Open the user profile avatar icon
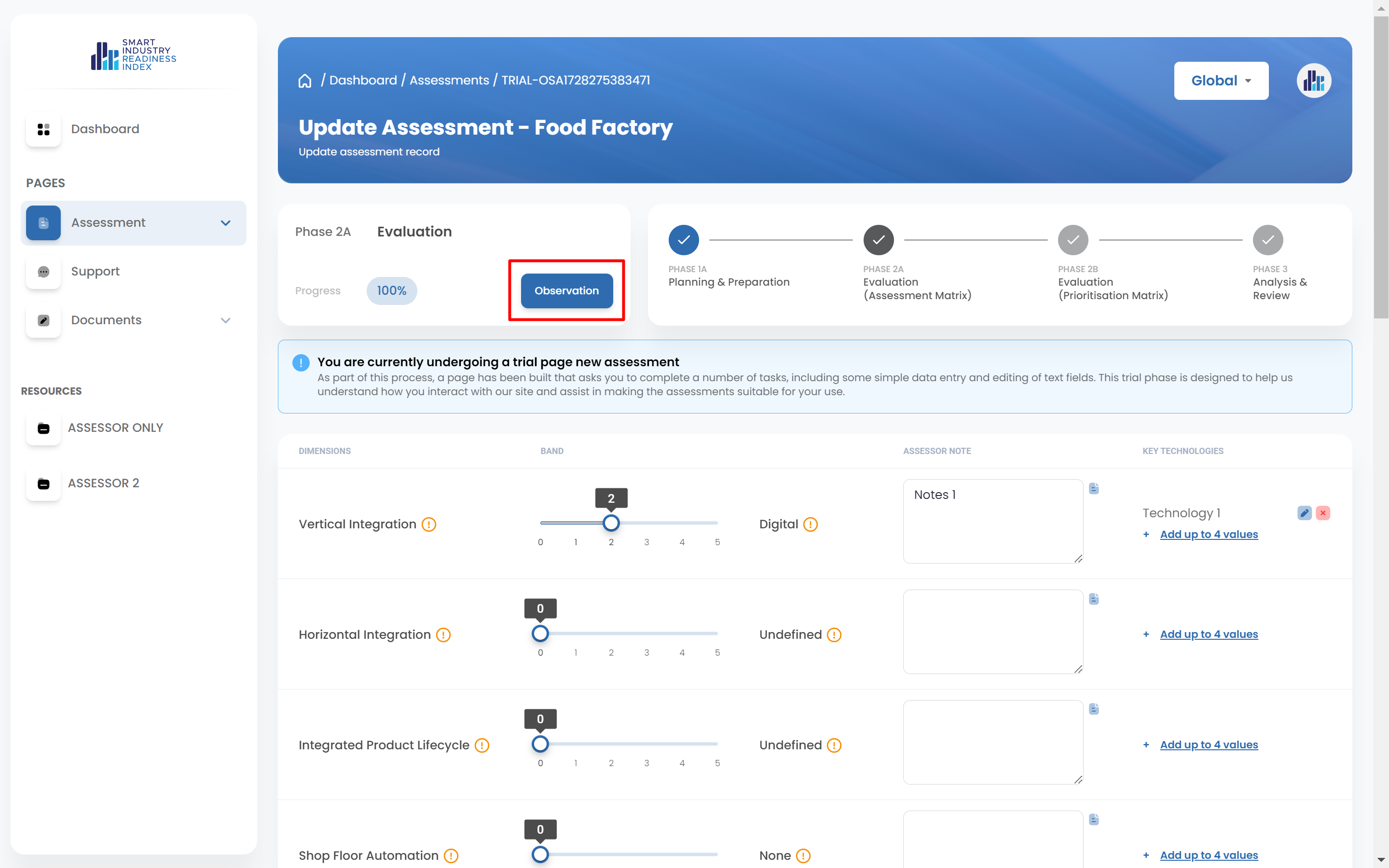The height and width of the screenshot is (868, 1389). (x=1313, y=81)
